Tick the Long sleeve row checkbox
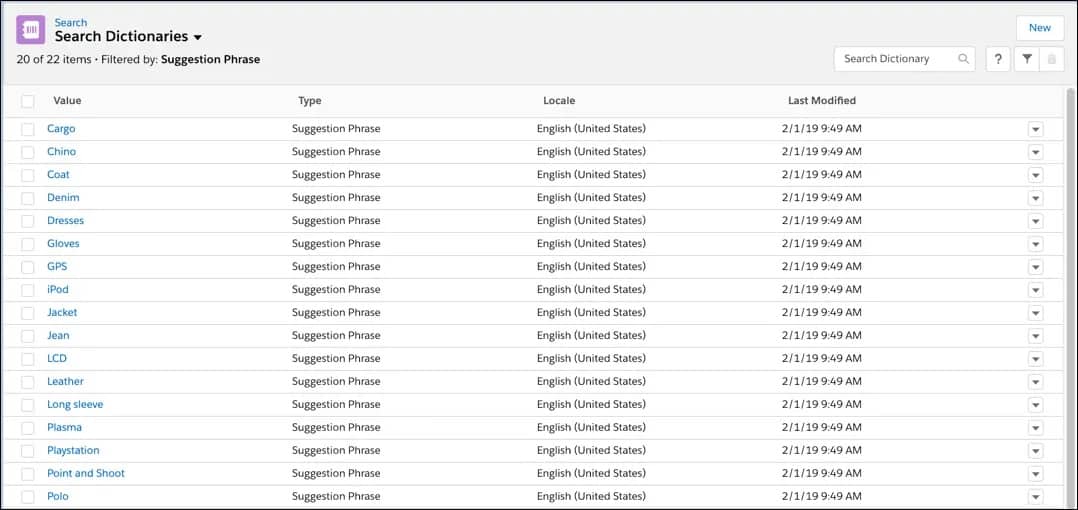This screenshot has width=1078, height=510. [x=28, y=405]
